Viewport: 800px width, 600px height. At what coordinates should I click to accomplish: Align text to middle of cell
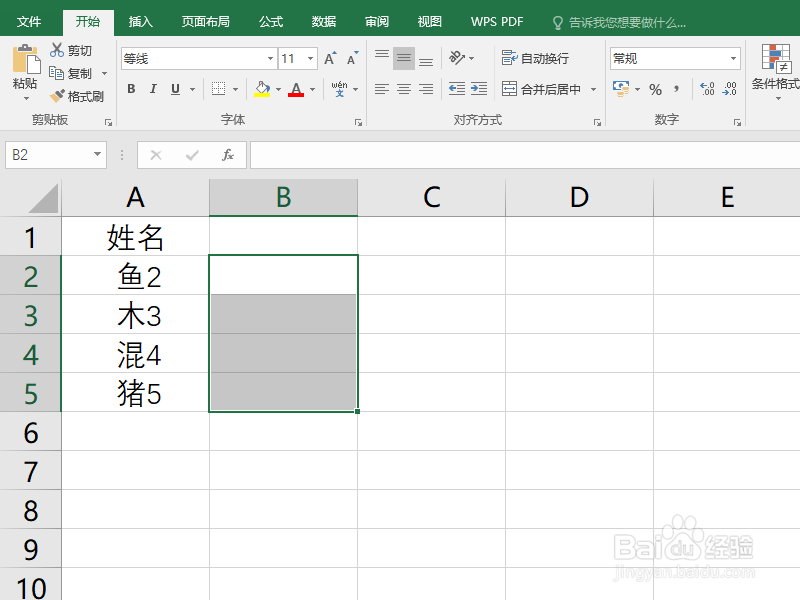(x=404, y=58)
